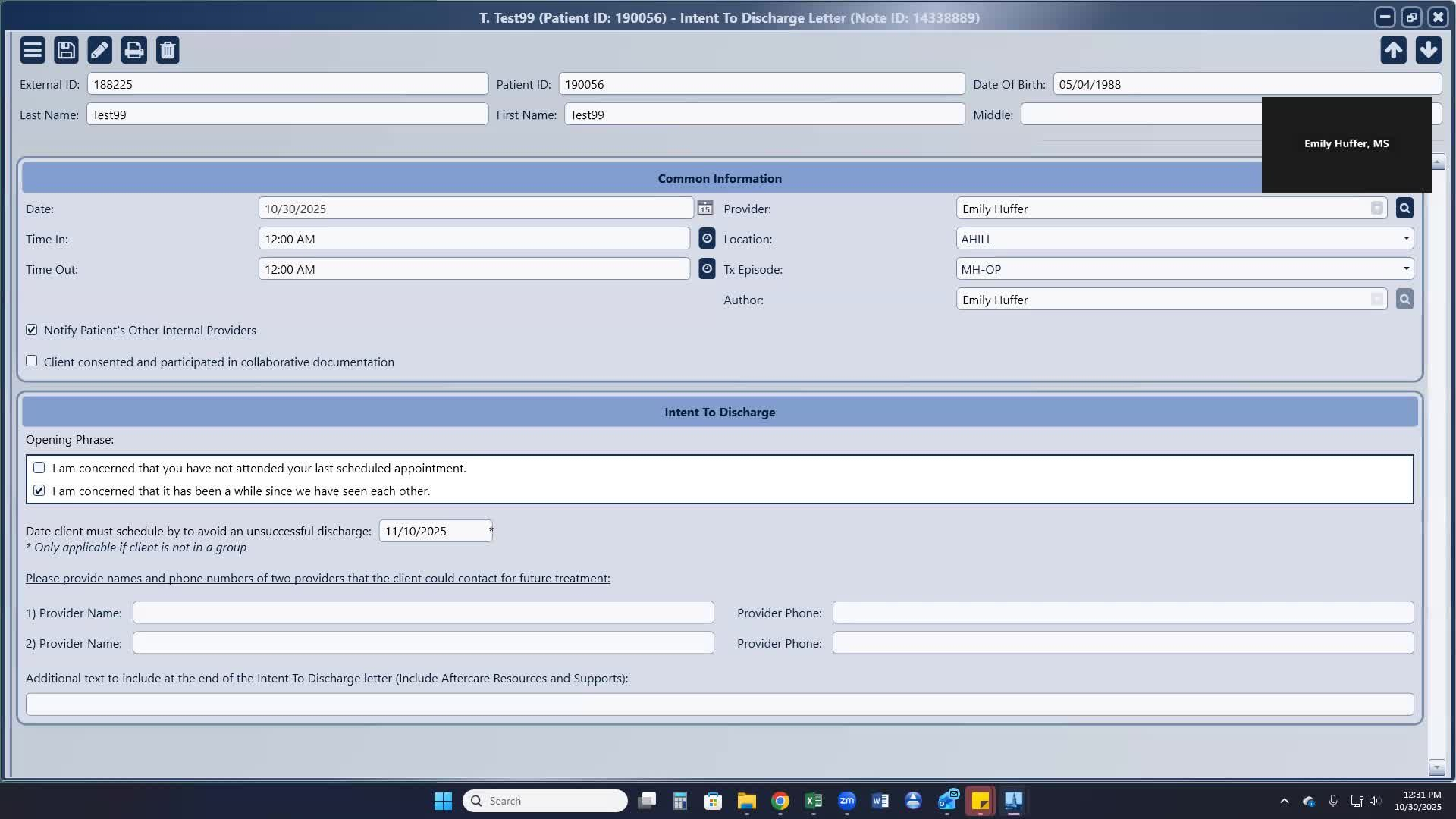Open Excel from the Windows taskbar
Screen dimensions: 1456x819
(x=813, y=801)
